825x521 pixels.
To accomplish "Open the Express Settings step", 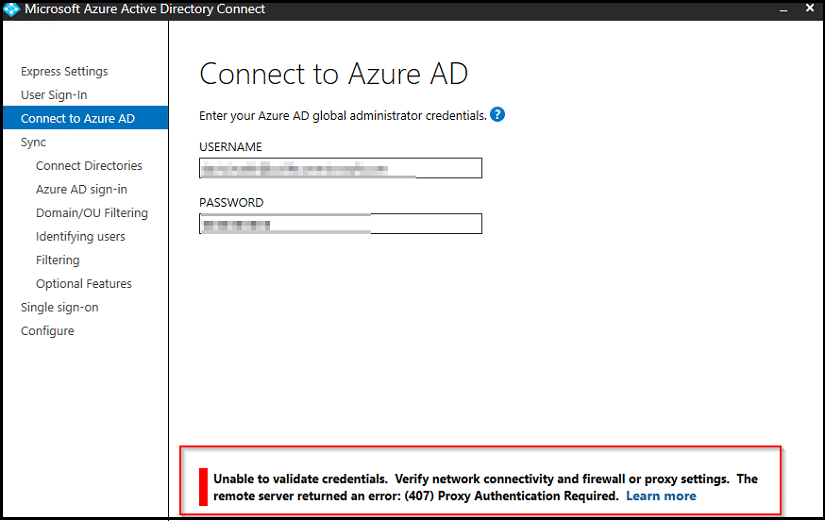I will tap(64, 71).
